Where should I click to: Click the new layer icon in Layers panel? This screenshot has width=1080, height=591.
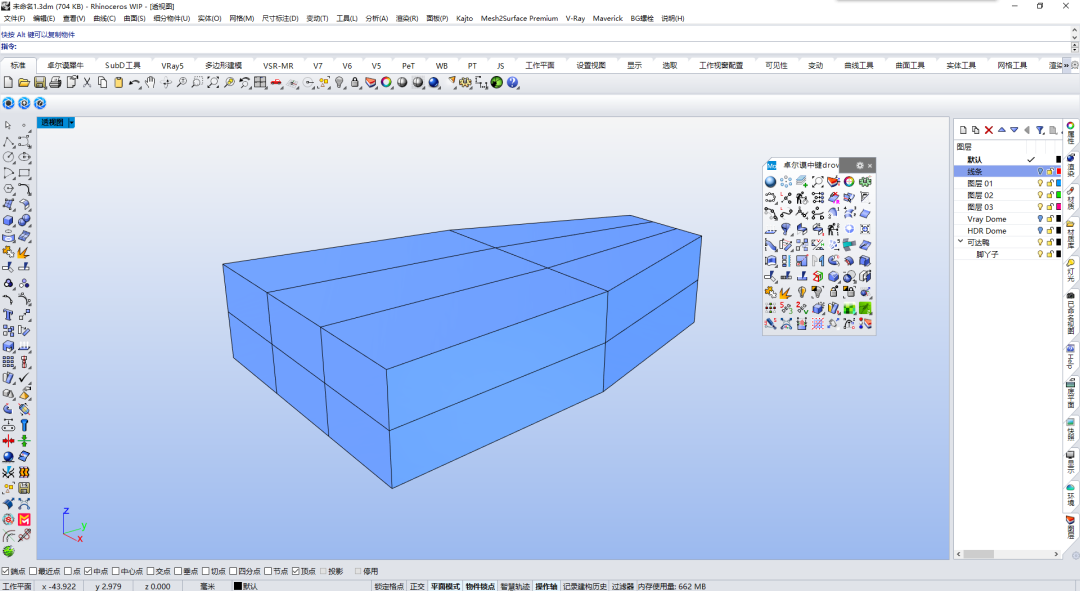click(963, 130)
